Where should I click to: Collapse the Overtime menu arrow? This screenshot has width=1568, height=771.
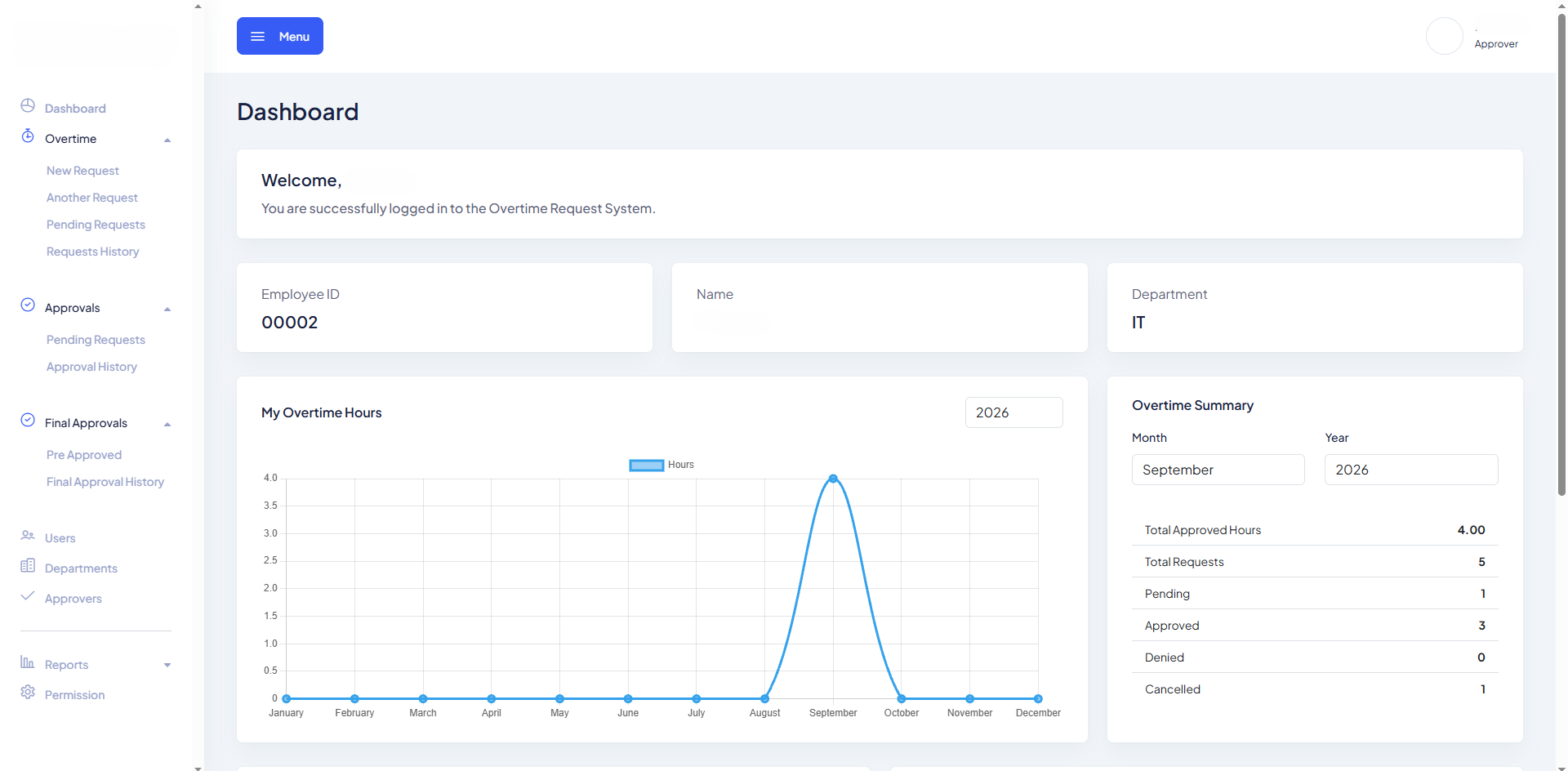(x=167, y=140)
